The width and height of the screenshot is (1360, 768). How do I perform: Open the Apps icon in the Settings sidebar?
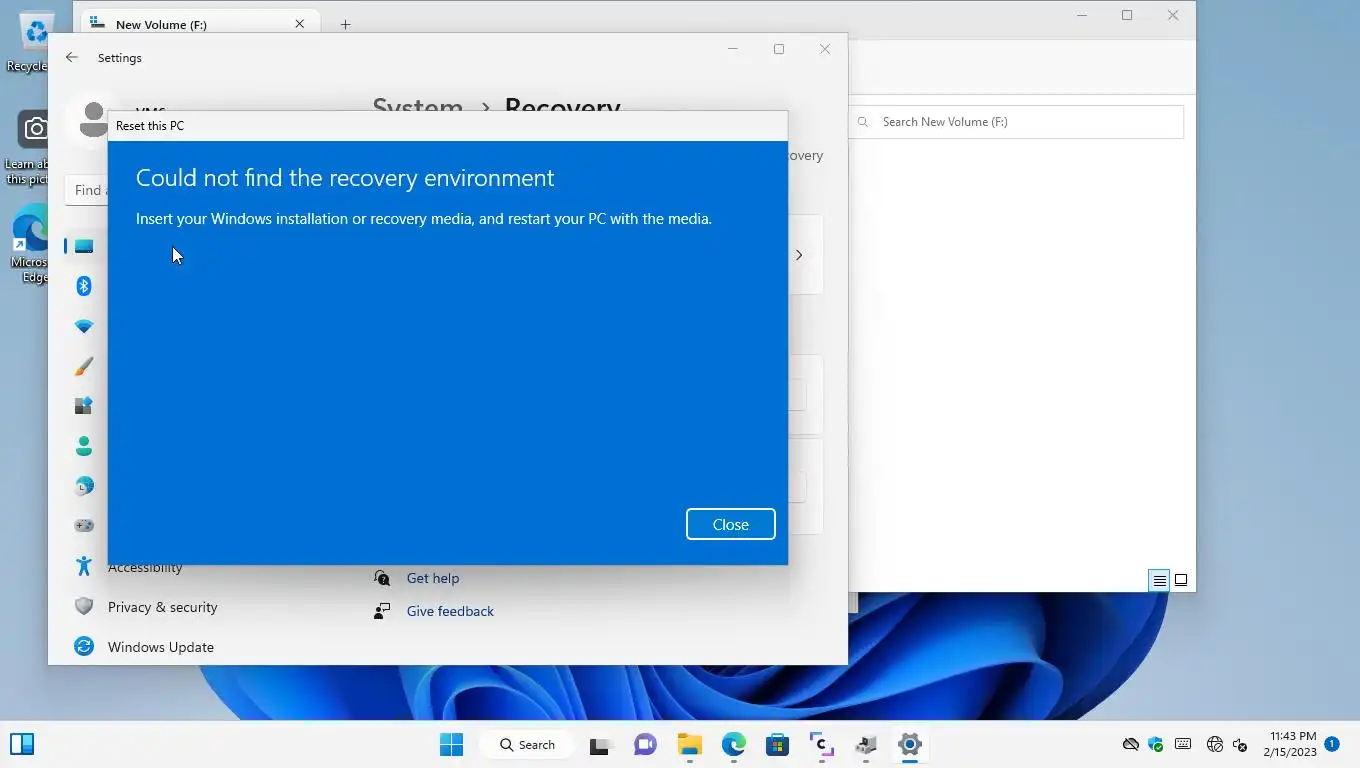coord(84,406)
